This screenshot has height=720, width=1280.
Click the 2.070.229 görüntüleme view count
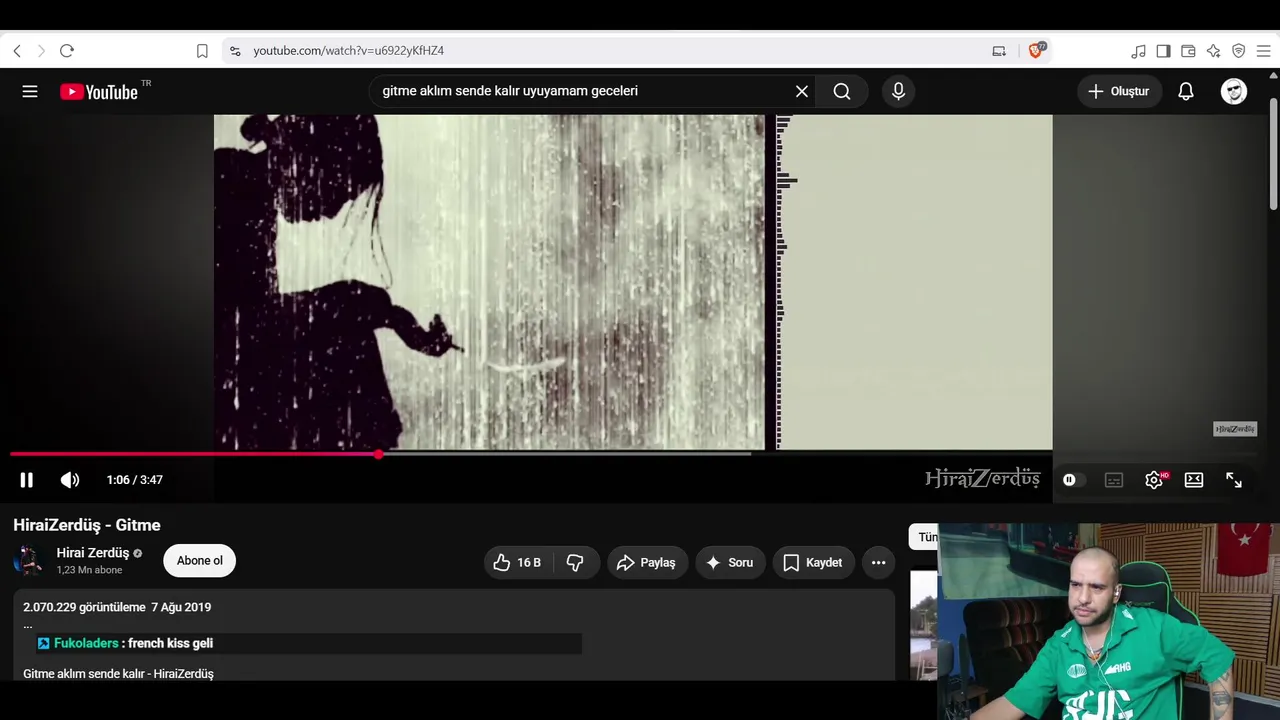[84, 607]
